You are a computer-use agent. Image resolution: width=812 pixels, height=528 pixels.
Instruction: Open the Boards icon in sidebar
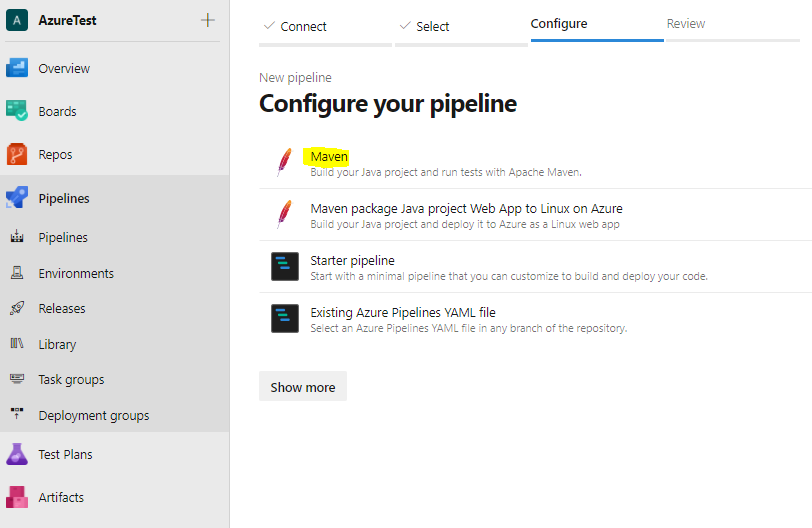point(17,111)
